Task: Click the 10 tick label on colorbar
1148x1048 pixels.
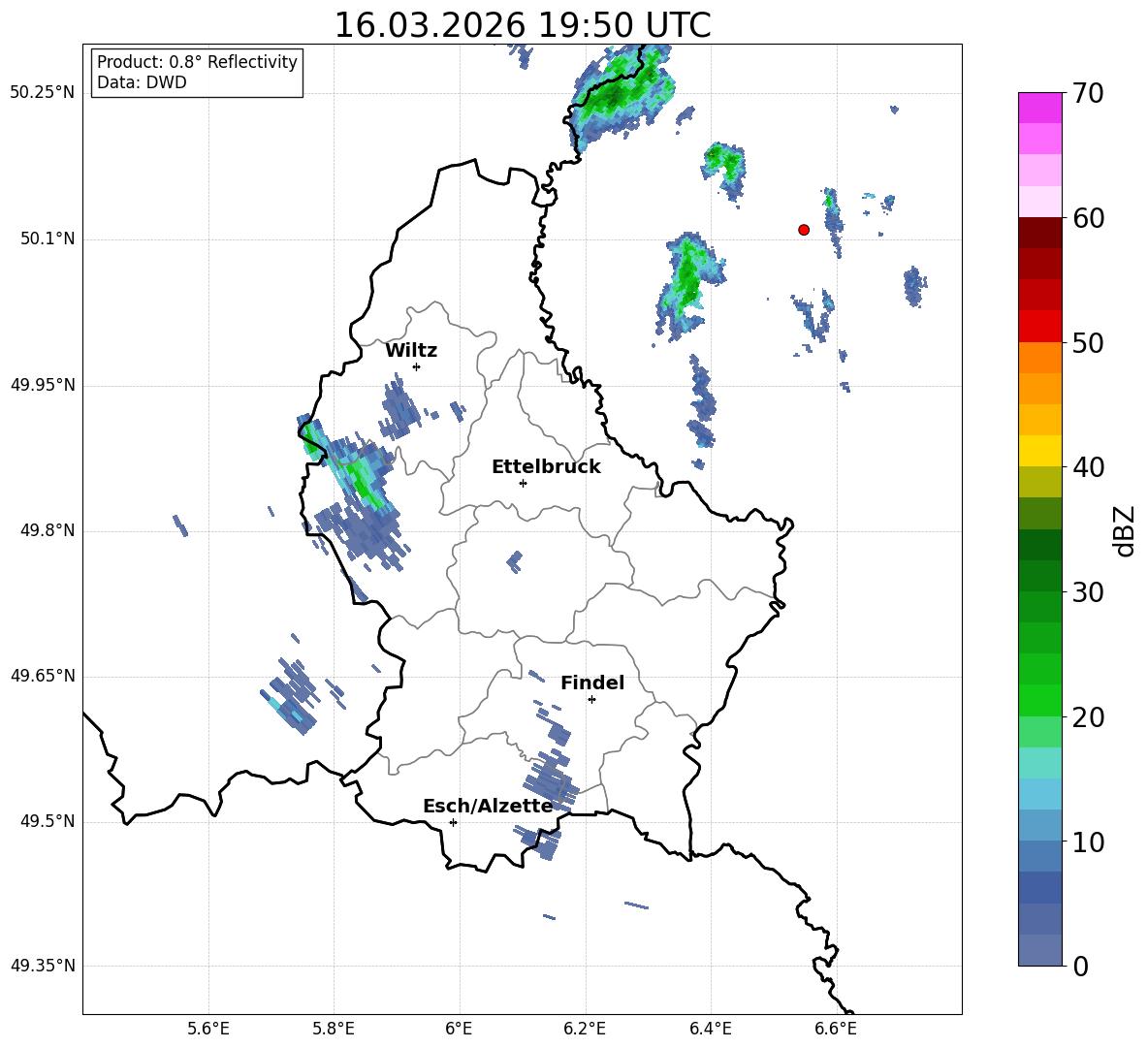Action: 1088,842
